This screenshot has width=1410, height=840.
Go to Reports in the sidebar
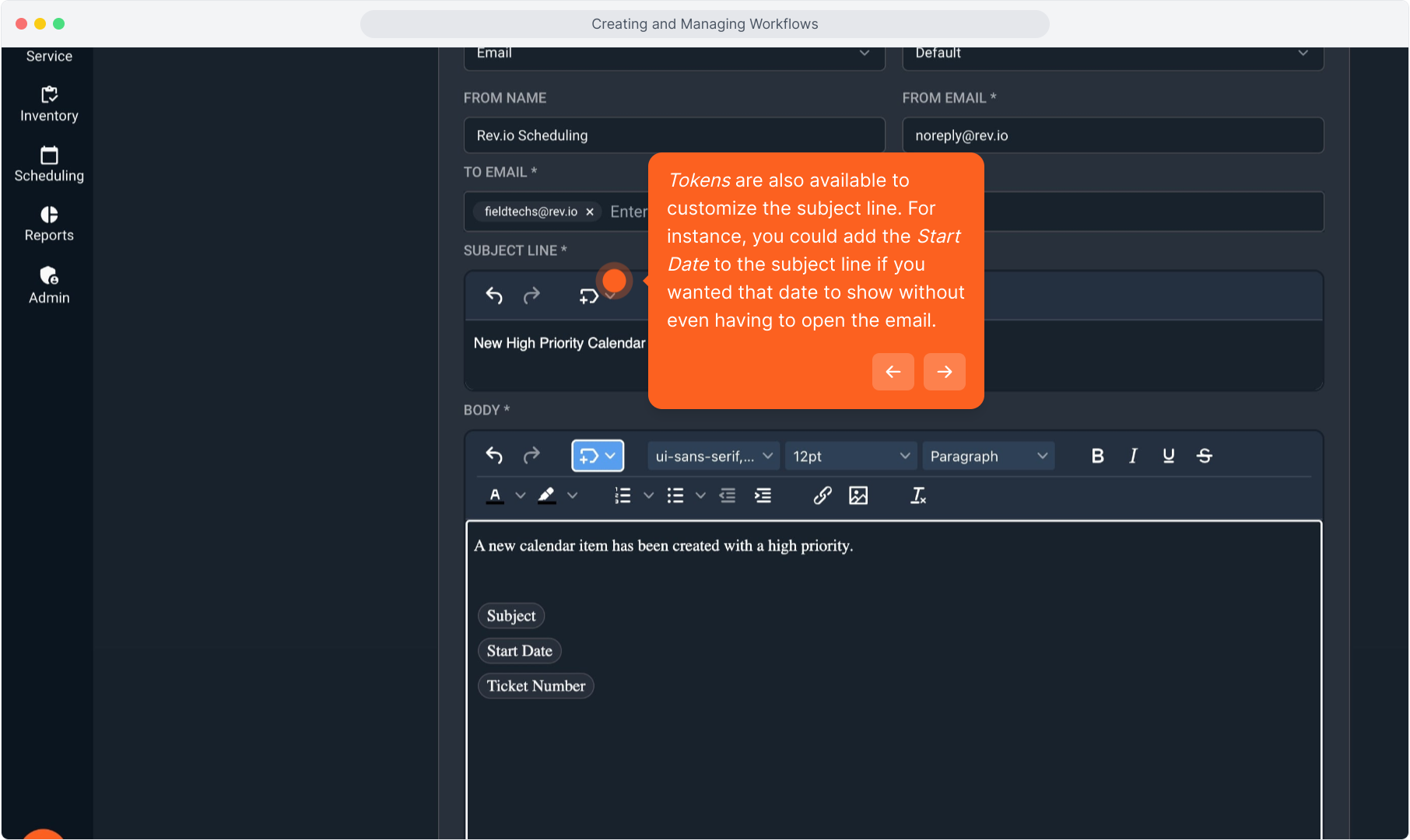point(49,224)
